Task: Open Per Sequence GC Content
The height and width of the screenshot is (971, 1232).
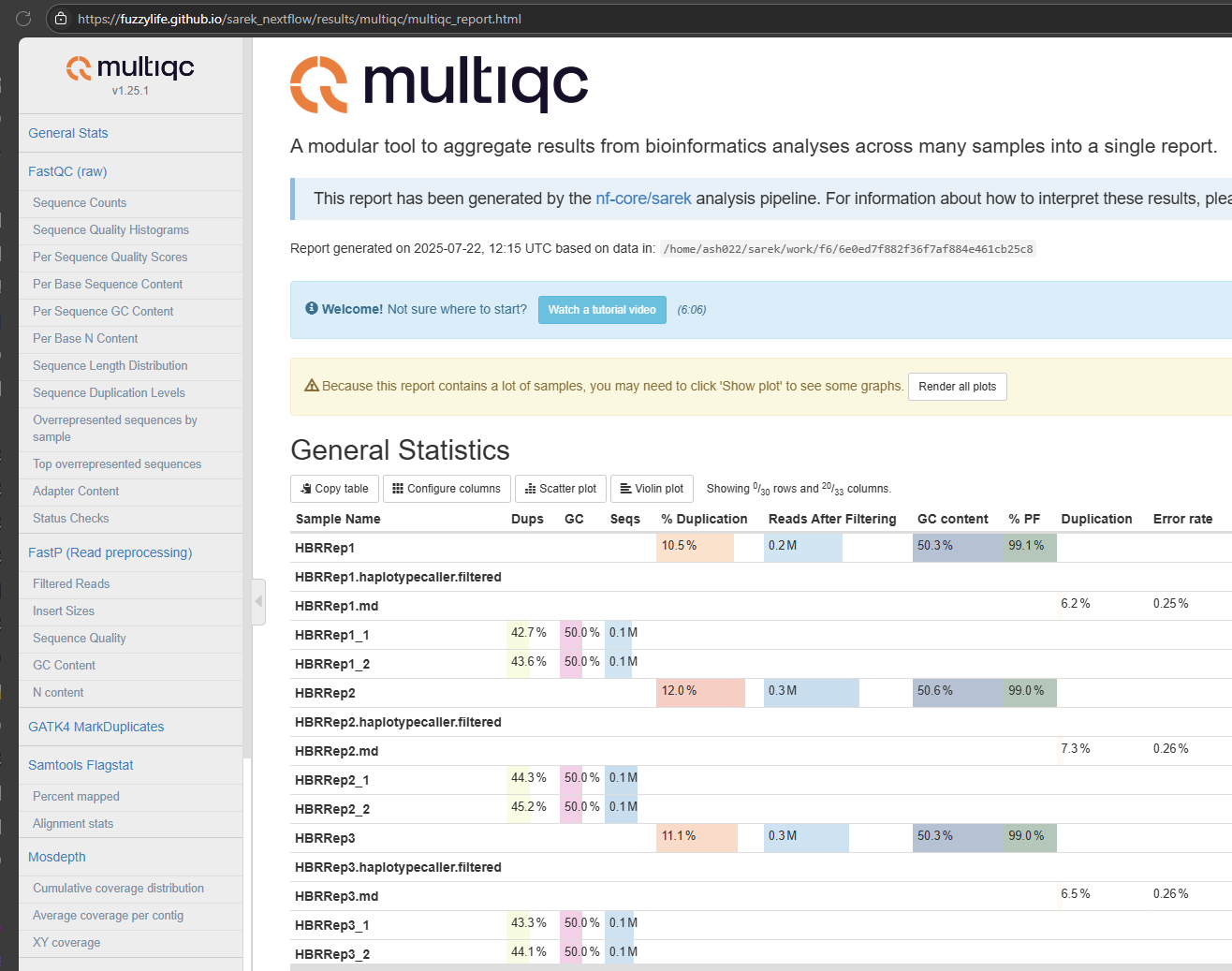Action: pyautogui.click(x=103, y=311)
